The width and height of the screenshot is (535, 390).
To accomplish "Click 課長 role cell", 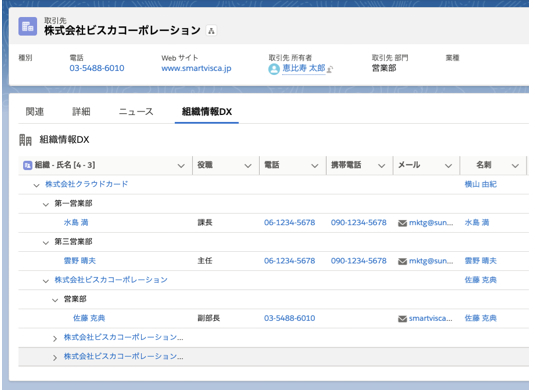I will pos(205,222).
